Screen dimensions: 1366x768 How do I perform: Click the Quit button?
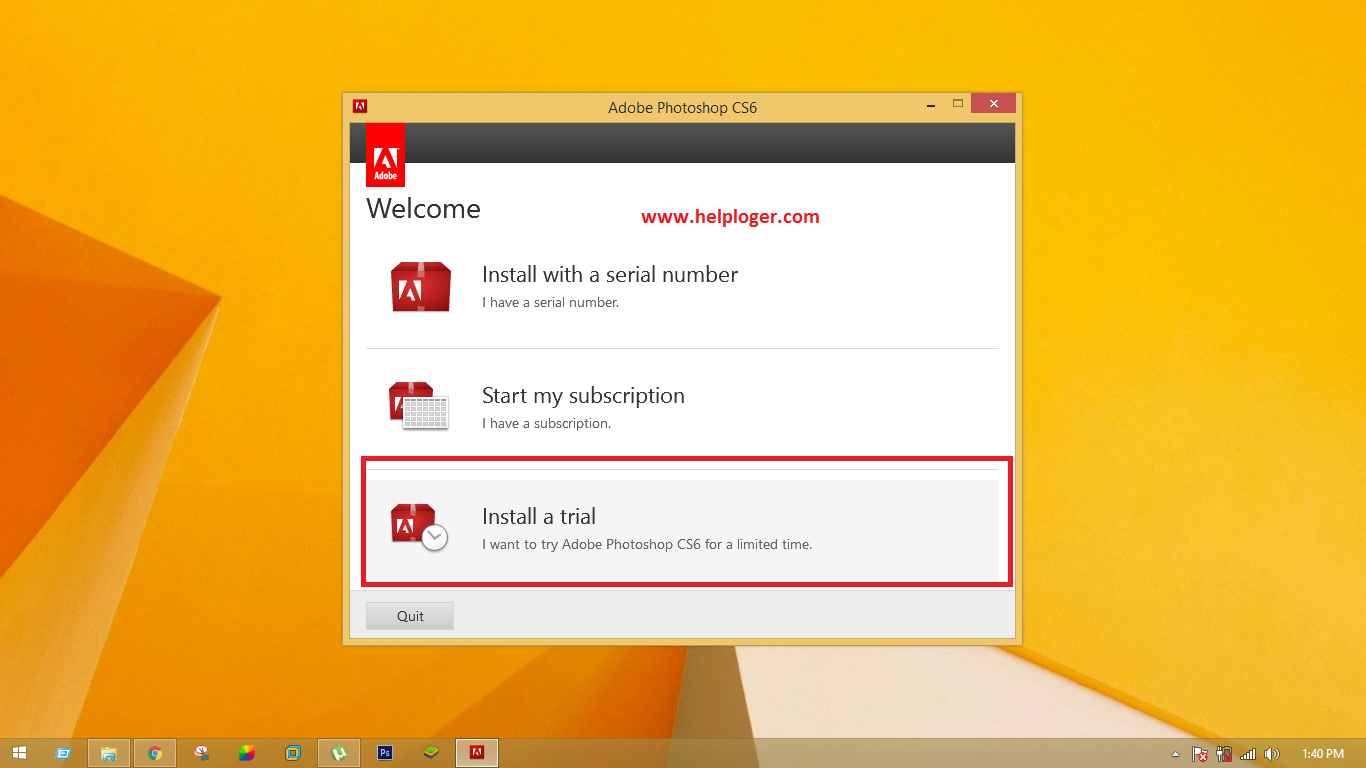(x=410, y=616)
